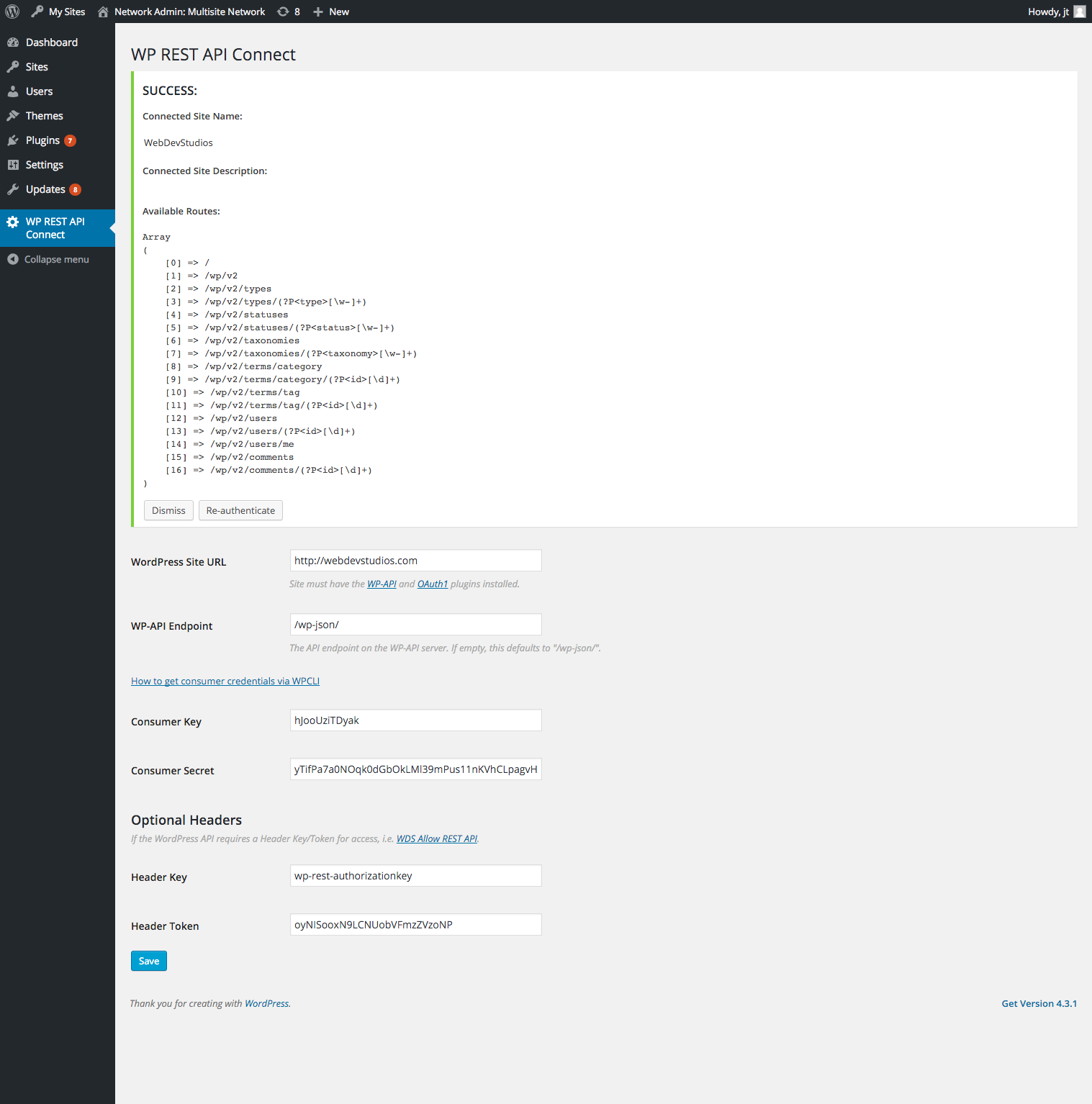1092x1104 pixels.
Task: Click the WordPress footer link
Action: click(x=266, y=1003)
